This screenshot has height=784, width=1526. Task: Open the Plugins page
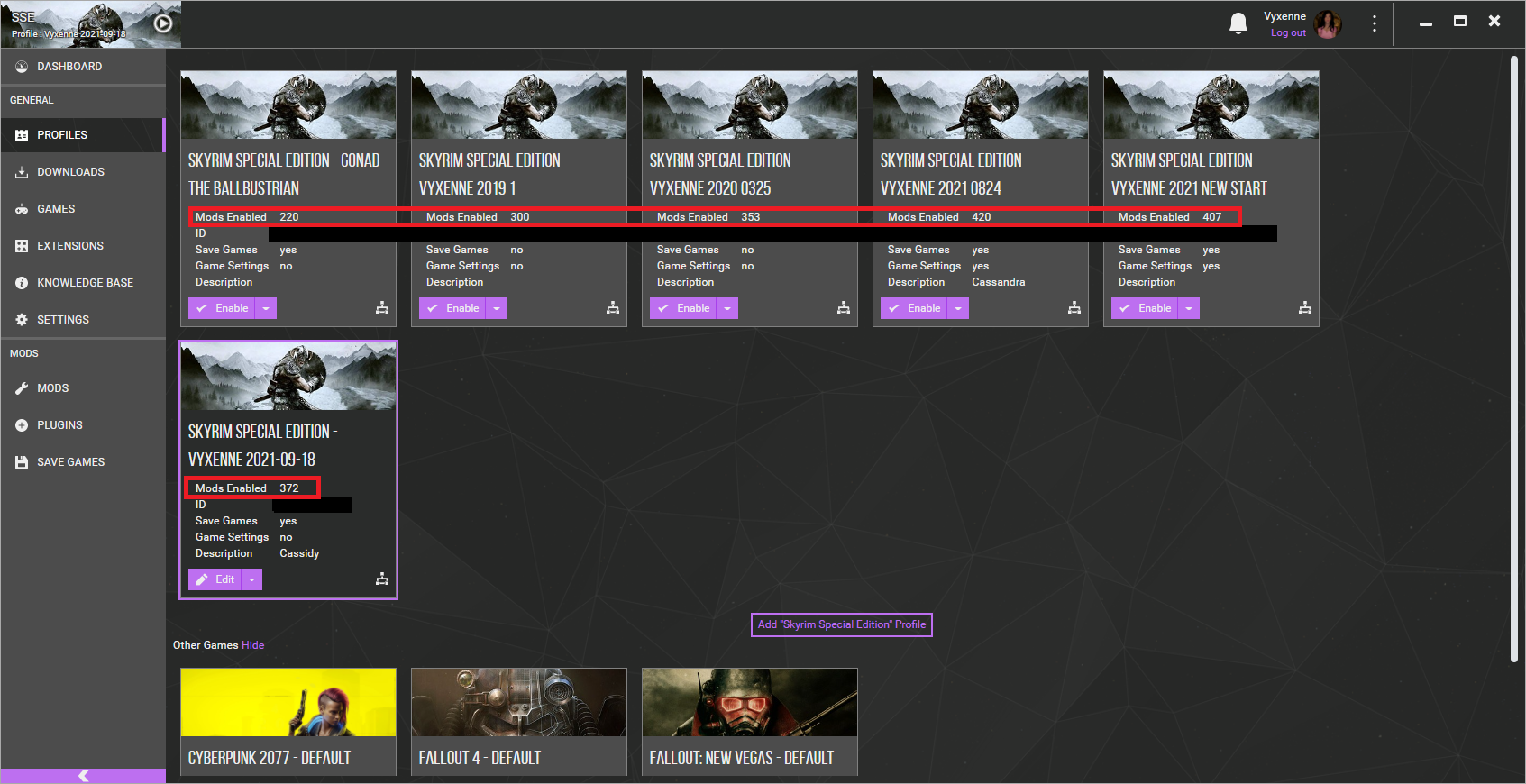point(83,425)
